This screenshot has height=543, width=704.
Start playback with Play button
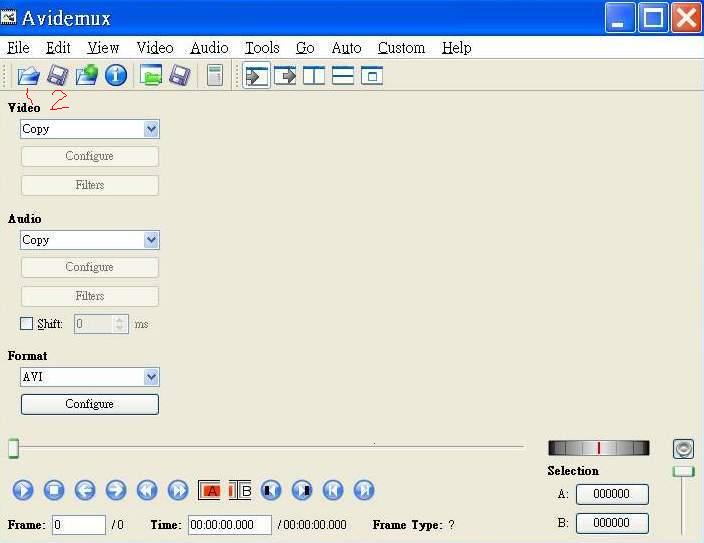23,490
